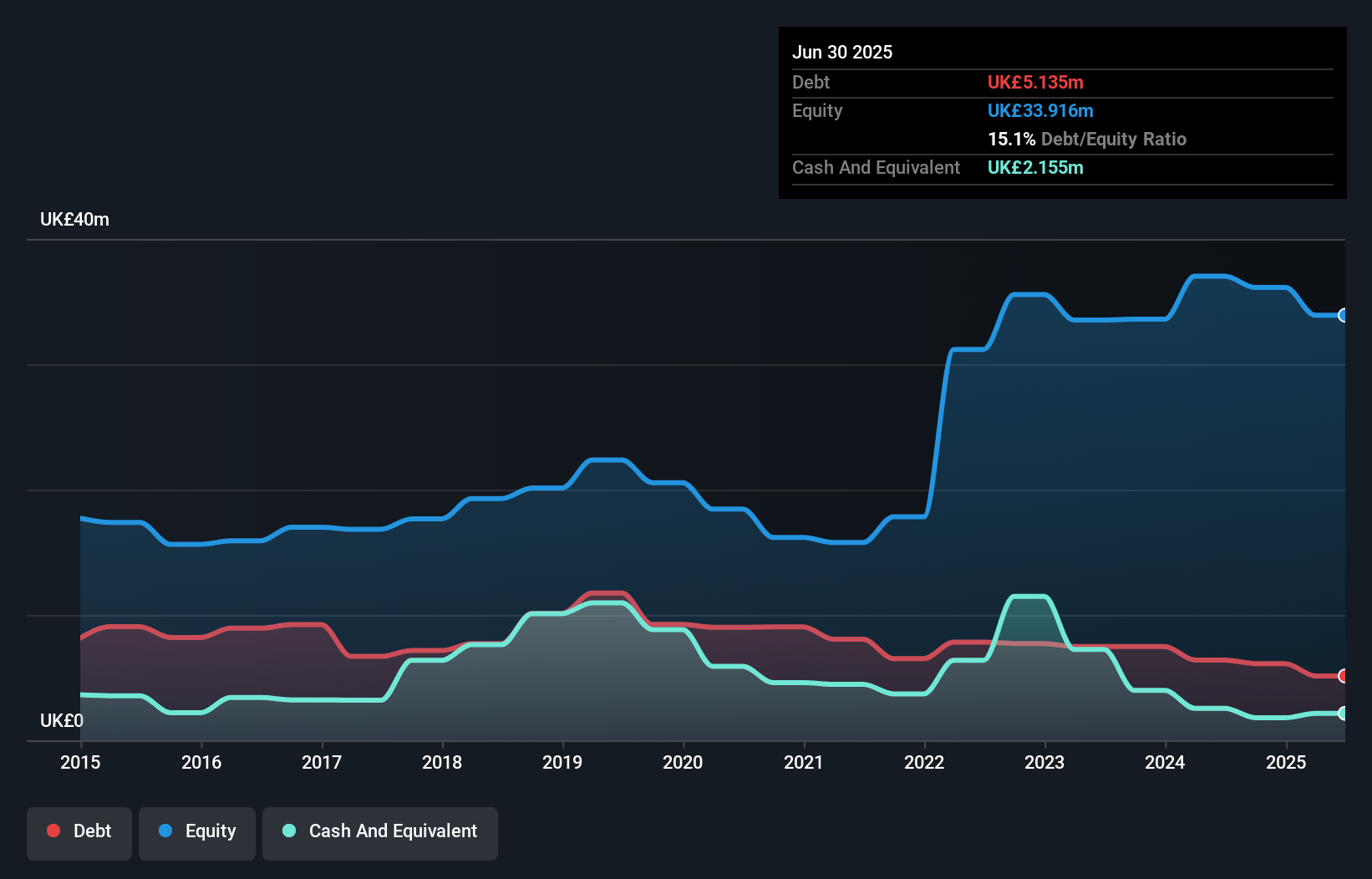Select the 2019 year label on the axis
This screenshot has width=1372, height=879.
click(562, 762)
